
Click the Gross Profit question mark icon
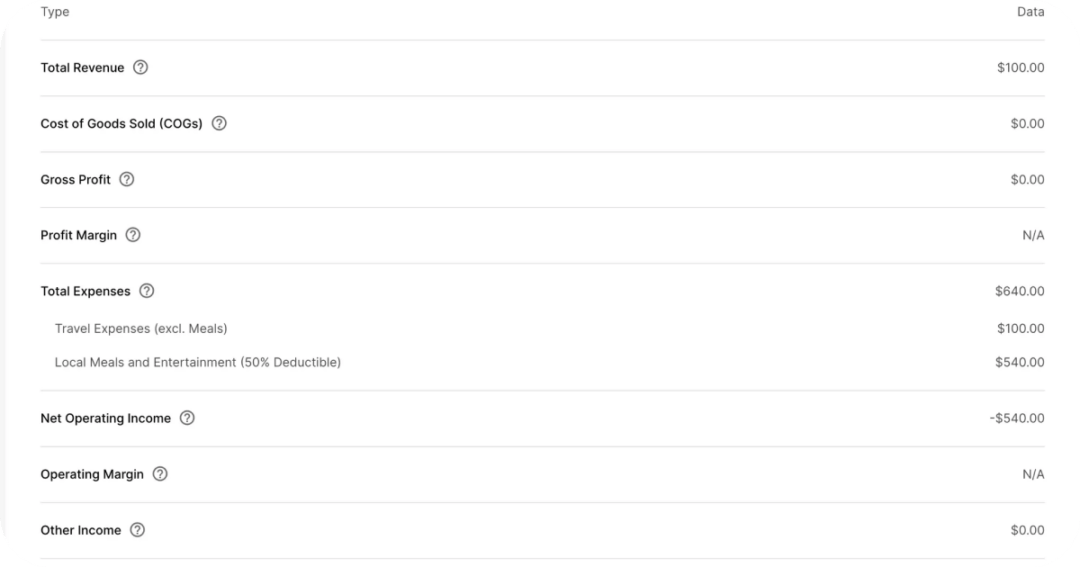point(126,180)
